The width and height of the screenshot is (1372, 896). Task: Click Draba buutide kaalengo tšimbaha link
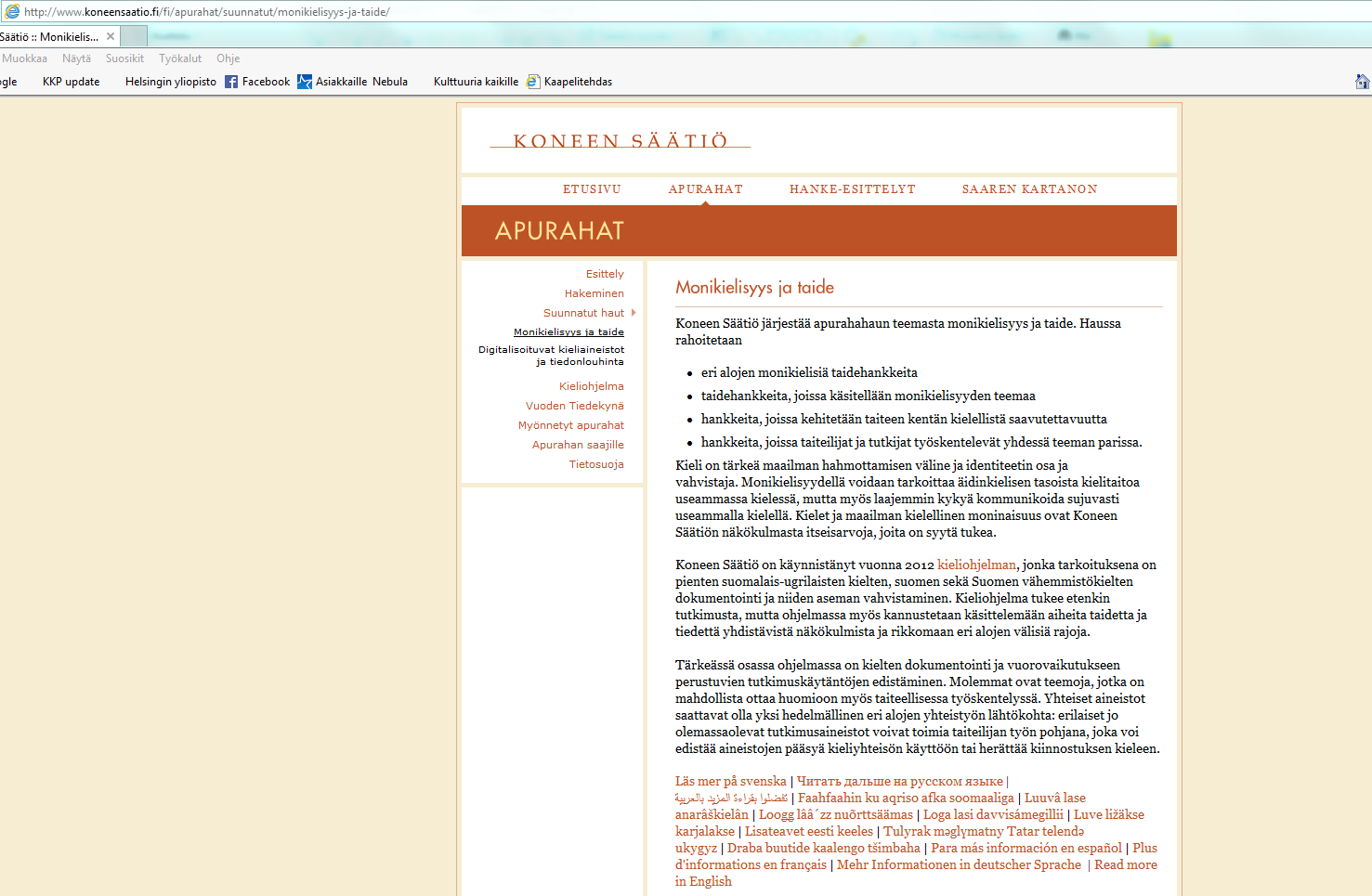824,849
